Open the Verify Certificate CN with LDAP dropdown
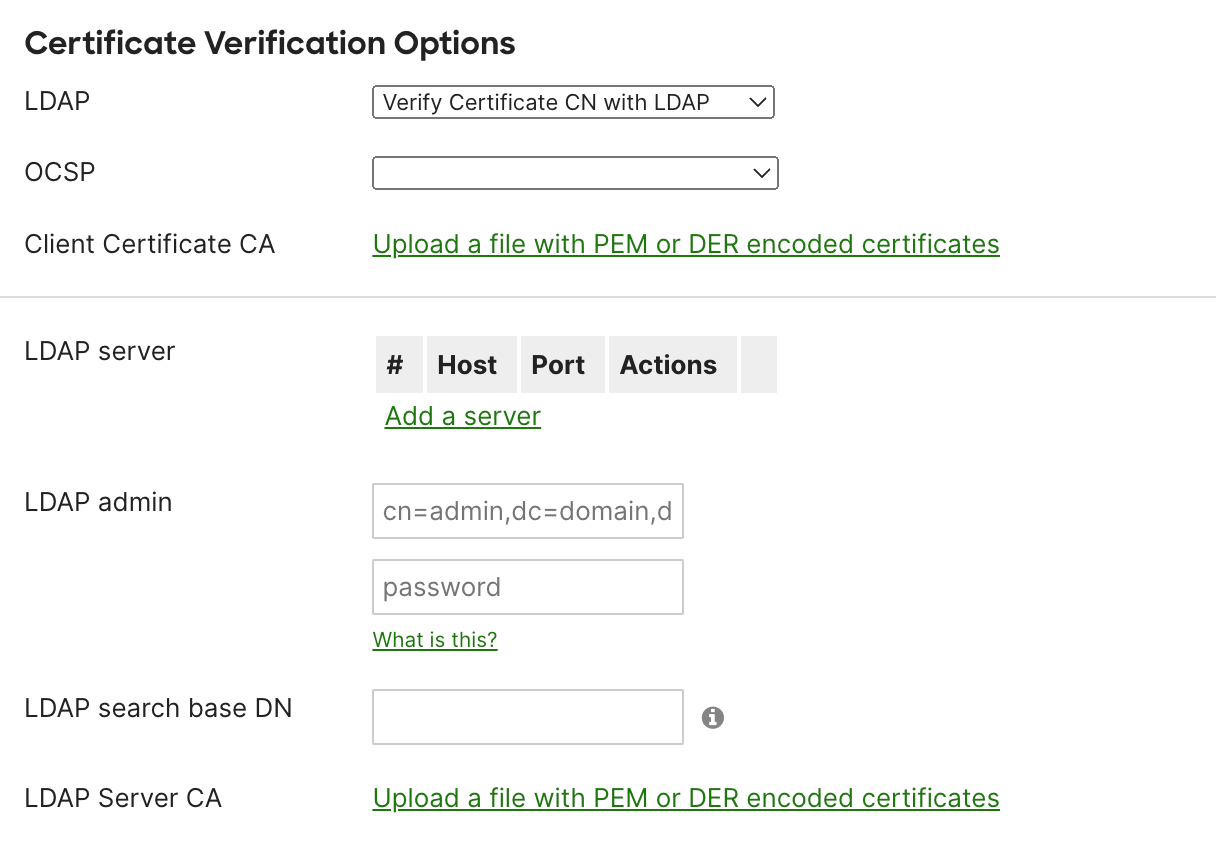The width and height of the screenshot is (1216, 842). tap(573, 102)
